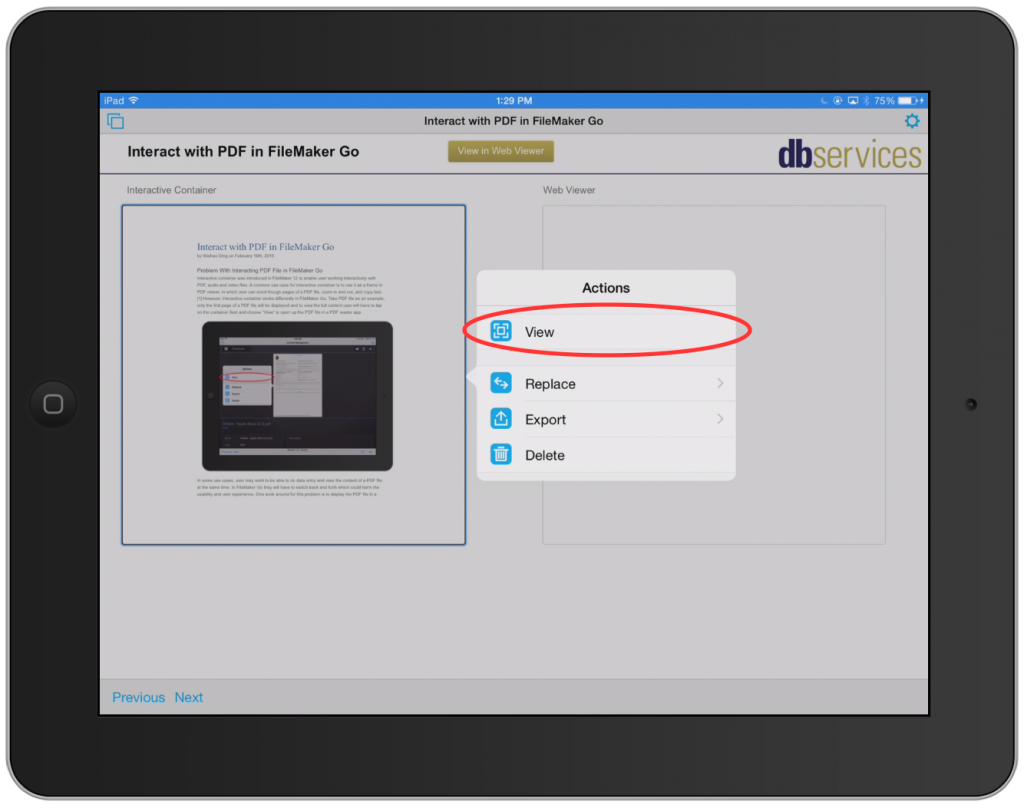Tap the Replace swap-arrows icon
Viewport: 1024px width, 808px height.
pos(500,383)
